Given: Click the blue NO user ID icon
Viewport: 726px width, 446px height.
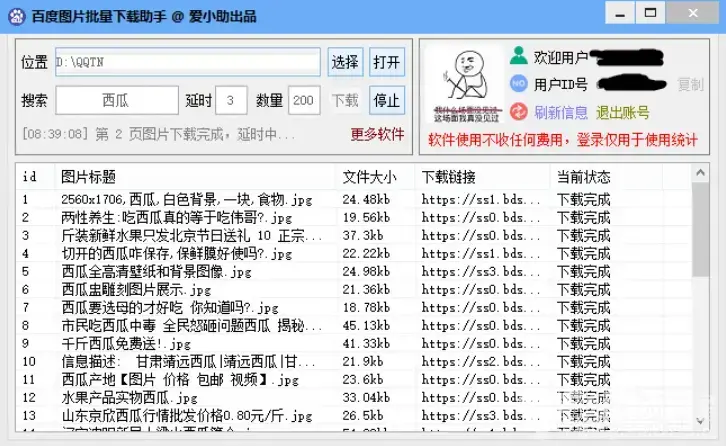Looking at the screenshot, I should (x=519, y=84).
